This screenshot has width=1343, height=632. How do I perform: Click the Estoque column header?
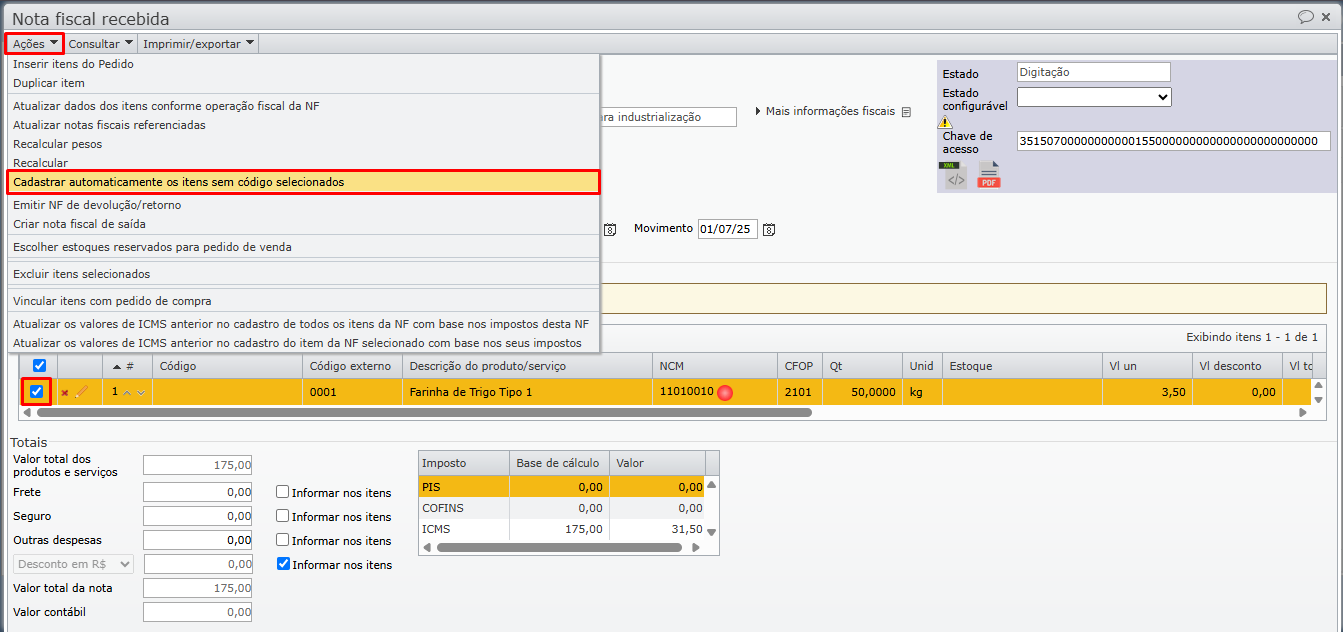(x=1022, y=366)
